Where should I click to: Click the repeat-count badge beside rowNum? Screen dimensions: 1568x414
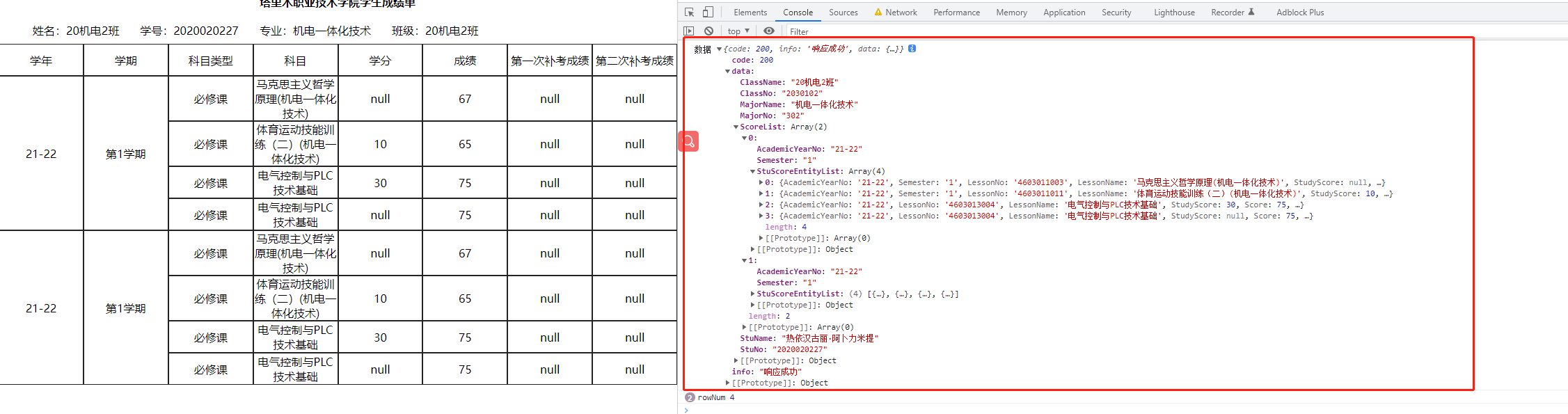click(690, 397)
